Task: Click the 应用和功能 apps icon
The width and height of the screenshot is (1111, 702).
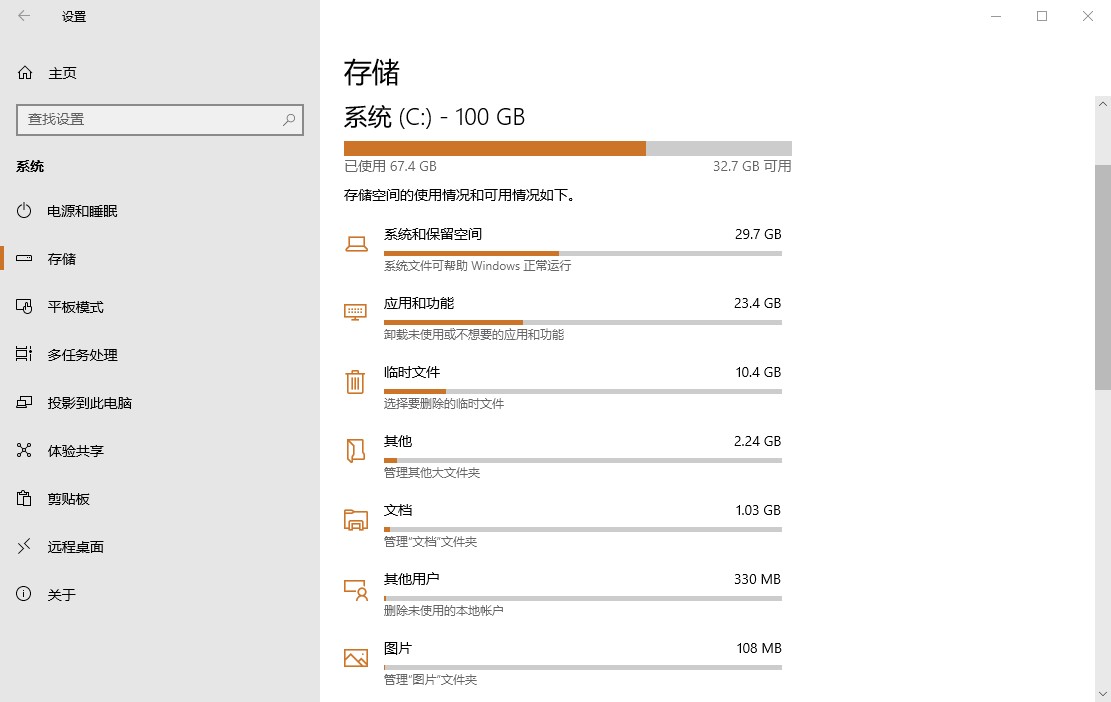Action: pos(355,313)
